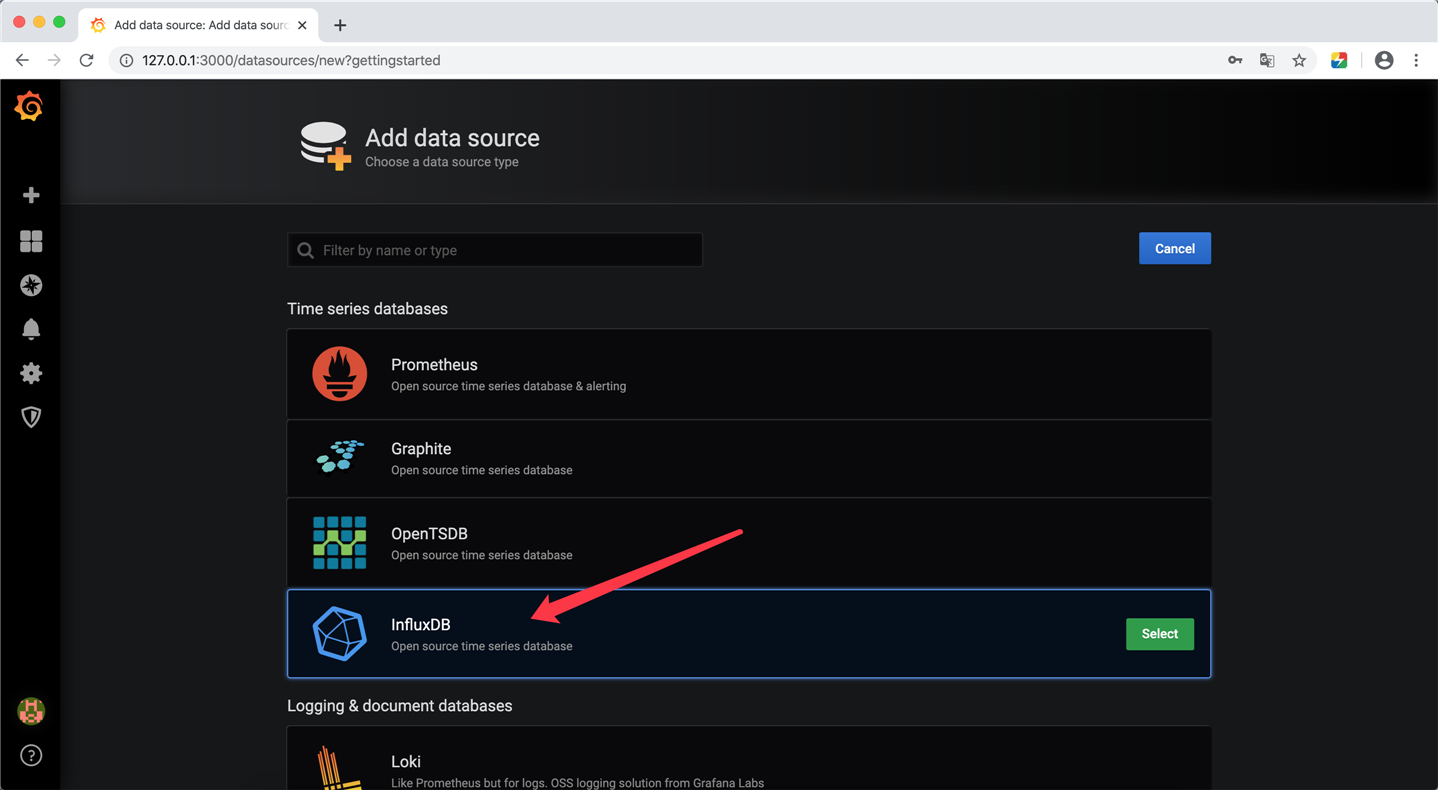Open the Chrome profile account icon
The image size is (1438, 790).
pos(1384,60)
